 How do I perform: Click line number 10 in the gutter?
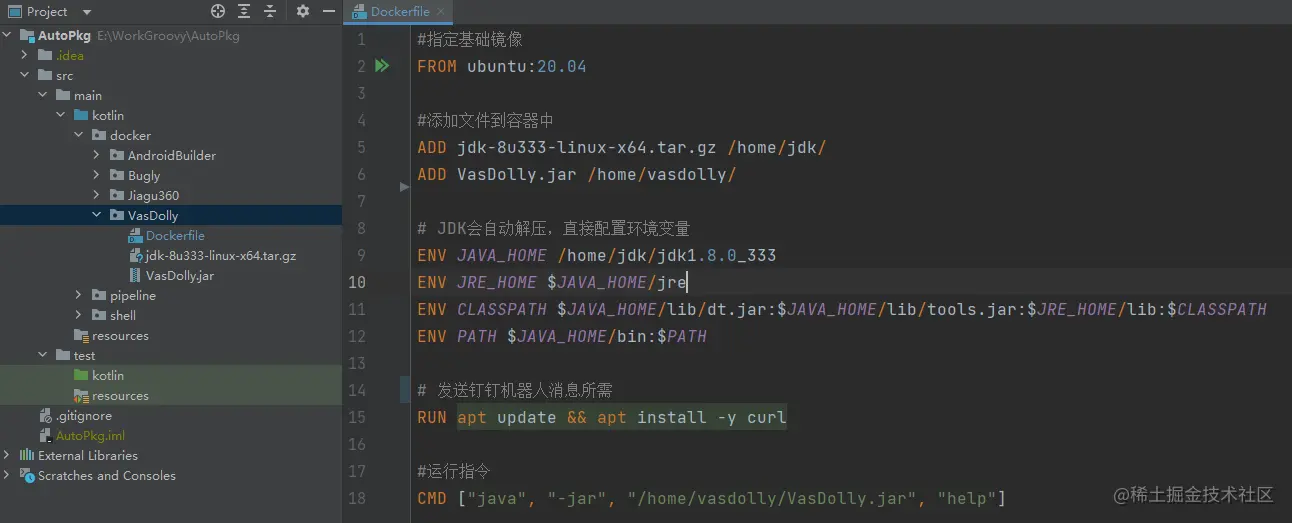pos(356,282)
